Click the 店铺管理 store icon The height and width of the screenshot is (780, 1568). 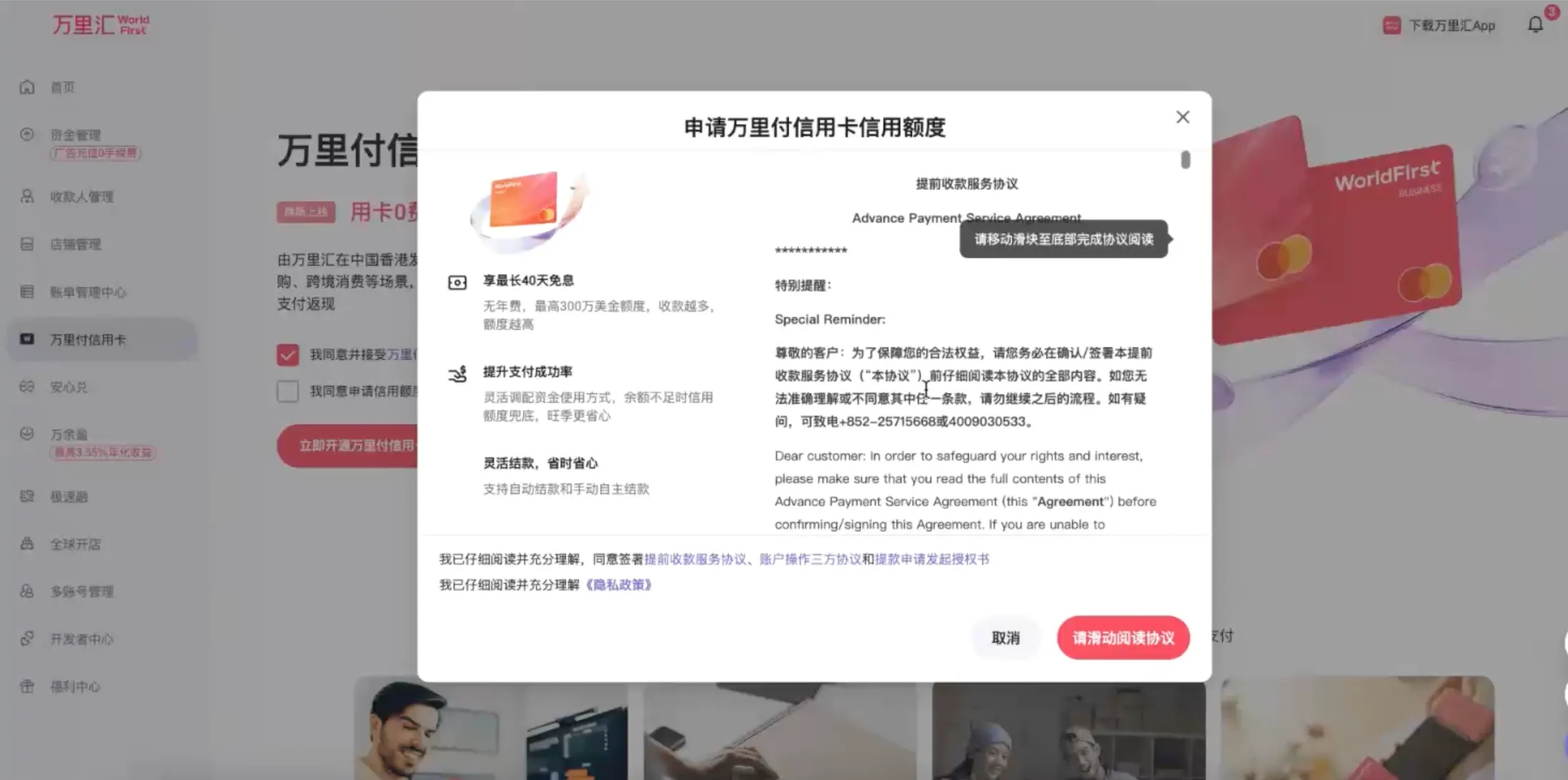point(27,244)
